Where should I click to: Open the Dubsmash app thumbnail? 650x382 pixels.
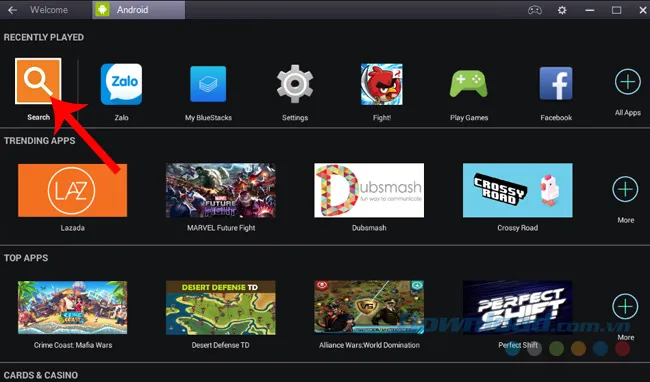[x=369, y=190]
